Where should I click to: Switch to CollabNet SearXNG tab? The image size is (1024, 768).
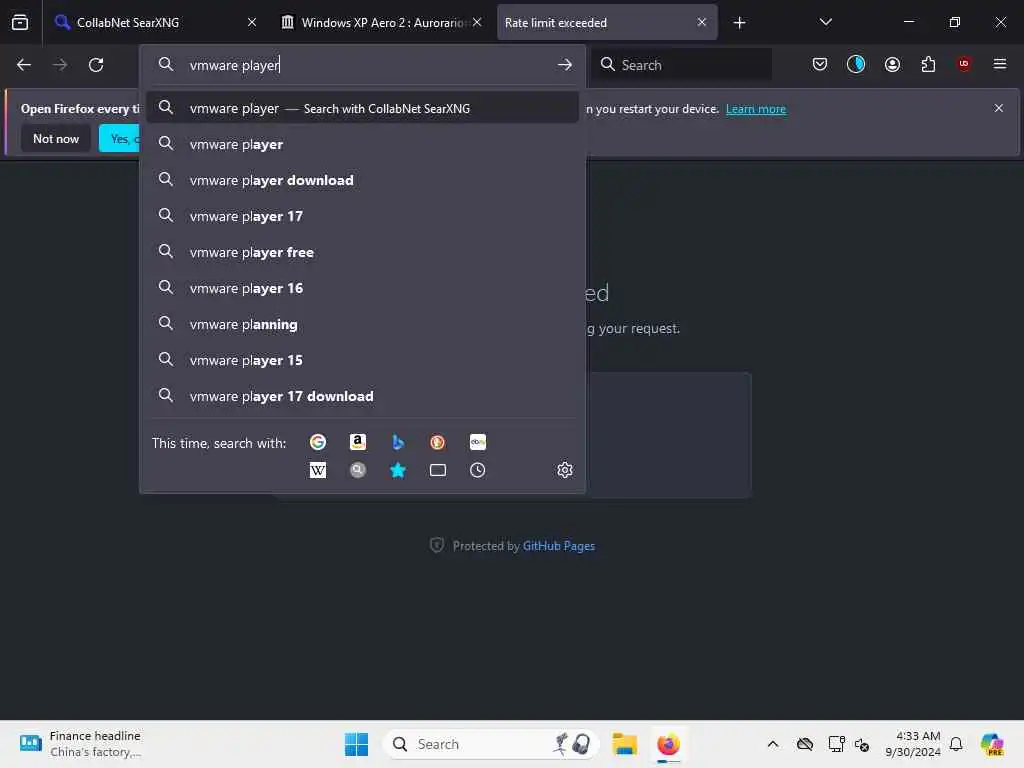click(155, 22)
